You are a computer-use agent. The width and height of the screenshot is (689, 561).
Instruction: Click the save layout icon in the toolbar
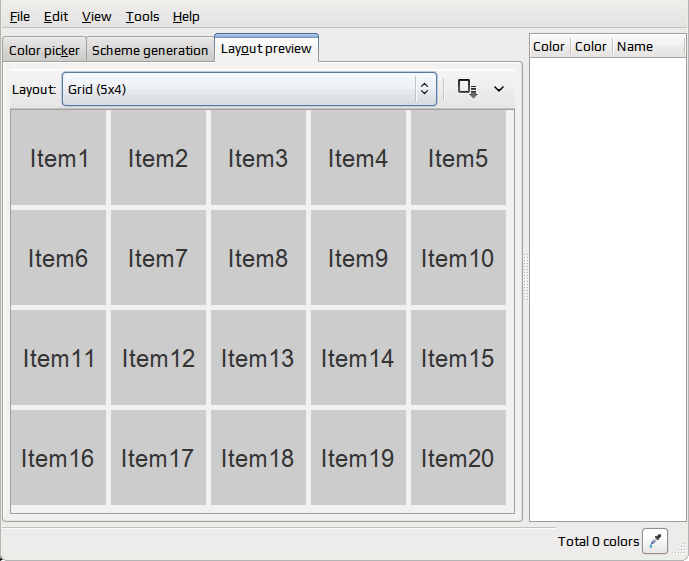[x=467, y=88]
